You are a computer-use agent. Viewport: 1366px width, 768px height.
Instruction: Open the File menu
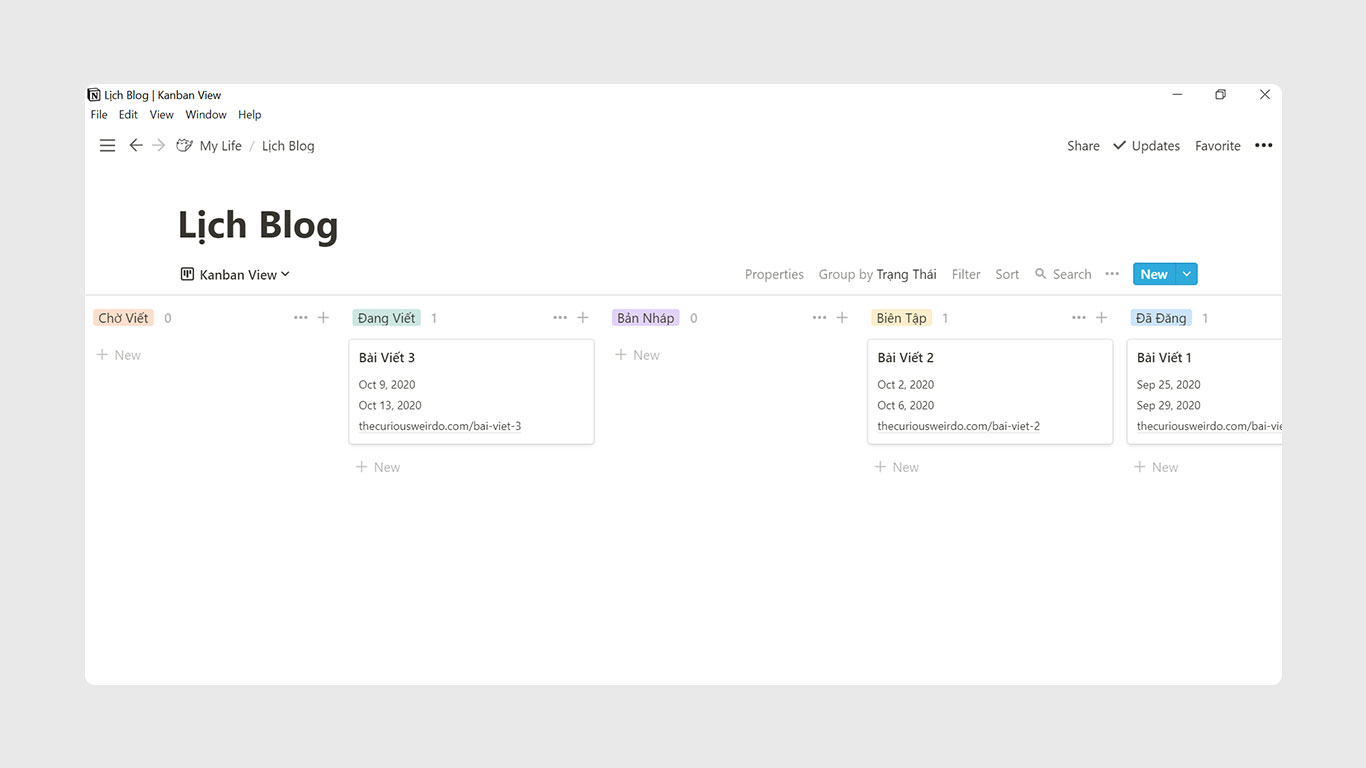click(99, 115)
